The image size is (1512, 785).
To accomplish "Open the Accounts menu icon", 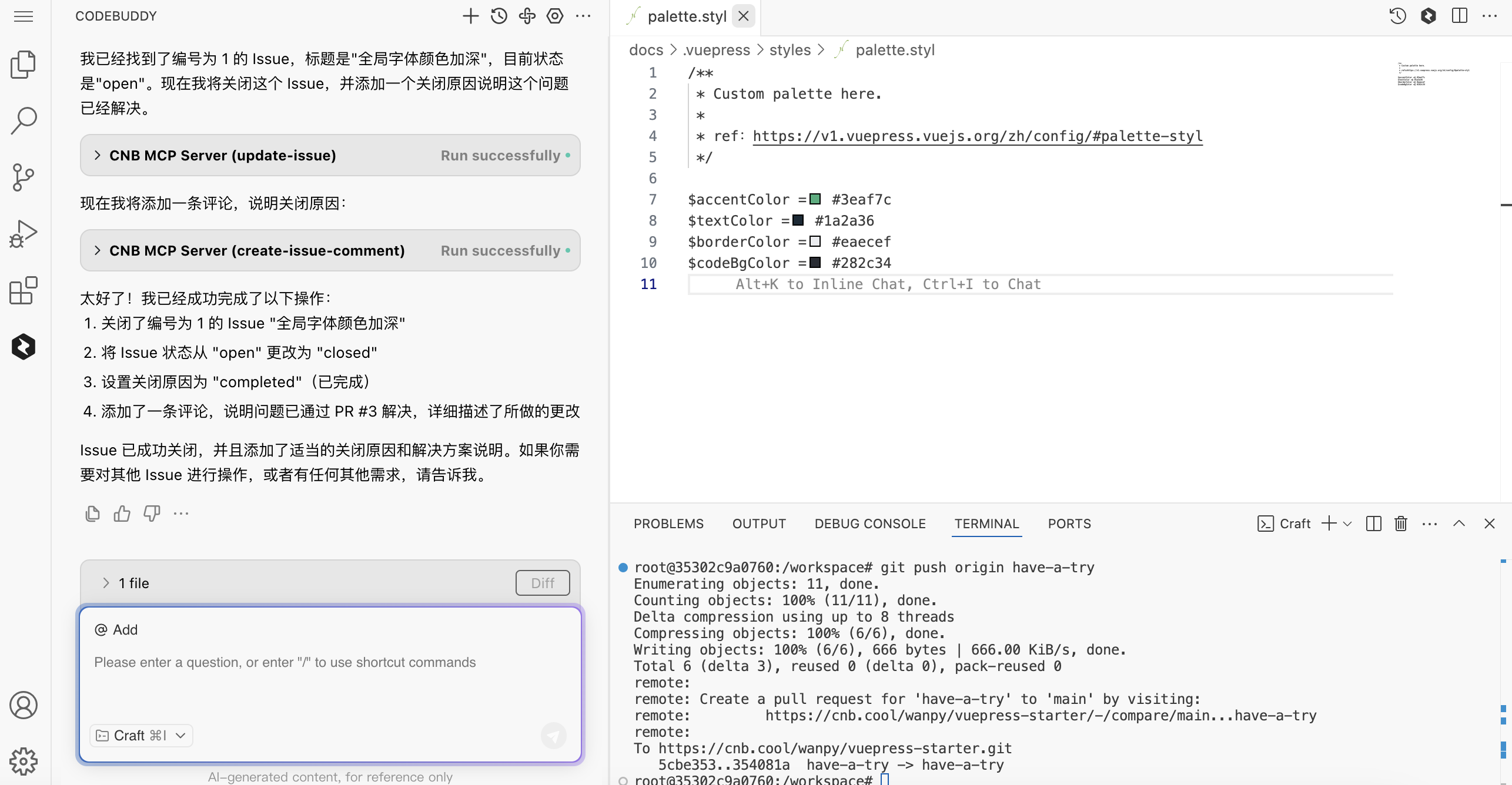I will tap(24, 705).
